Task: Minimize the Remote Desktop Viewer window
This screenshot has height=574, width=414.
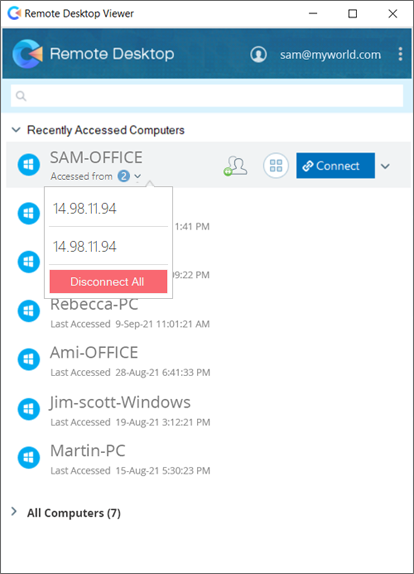Action: point(313,14)
